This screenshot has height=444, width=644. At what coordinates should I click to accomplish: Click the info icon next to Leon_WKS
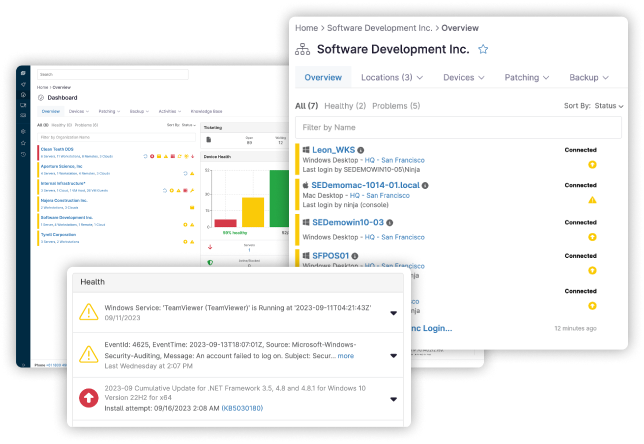[x=361, y=150]
